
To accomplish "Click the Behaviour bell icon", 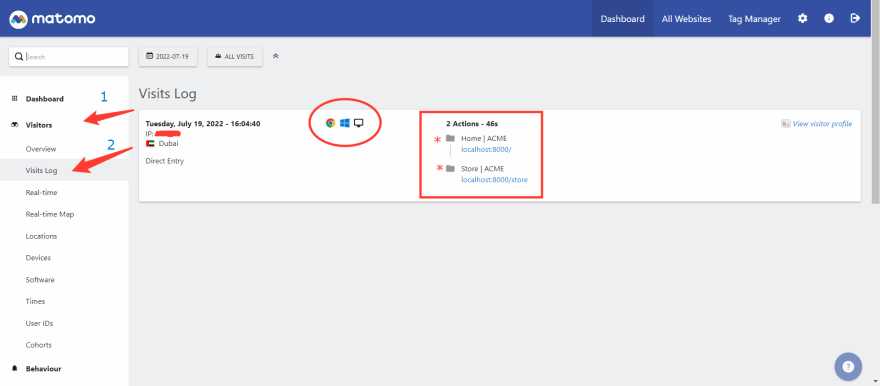I will (x=15, y=369).
